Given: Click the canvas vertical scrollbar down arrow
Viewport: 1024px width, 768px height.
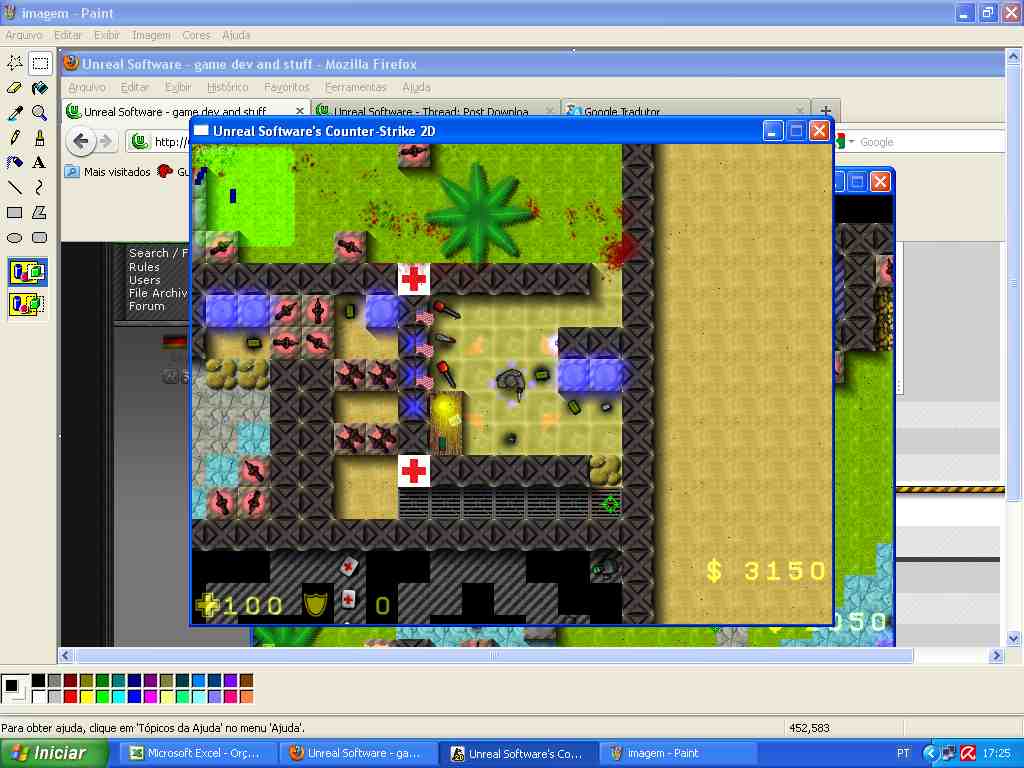Looking at the screenshot, I should pos(1013,638).
